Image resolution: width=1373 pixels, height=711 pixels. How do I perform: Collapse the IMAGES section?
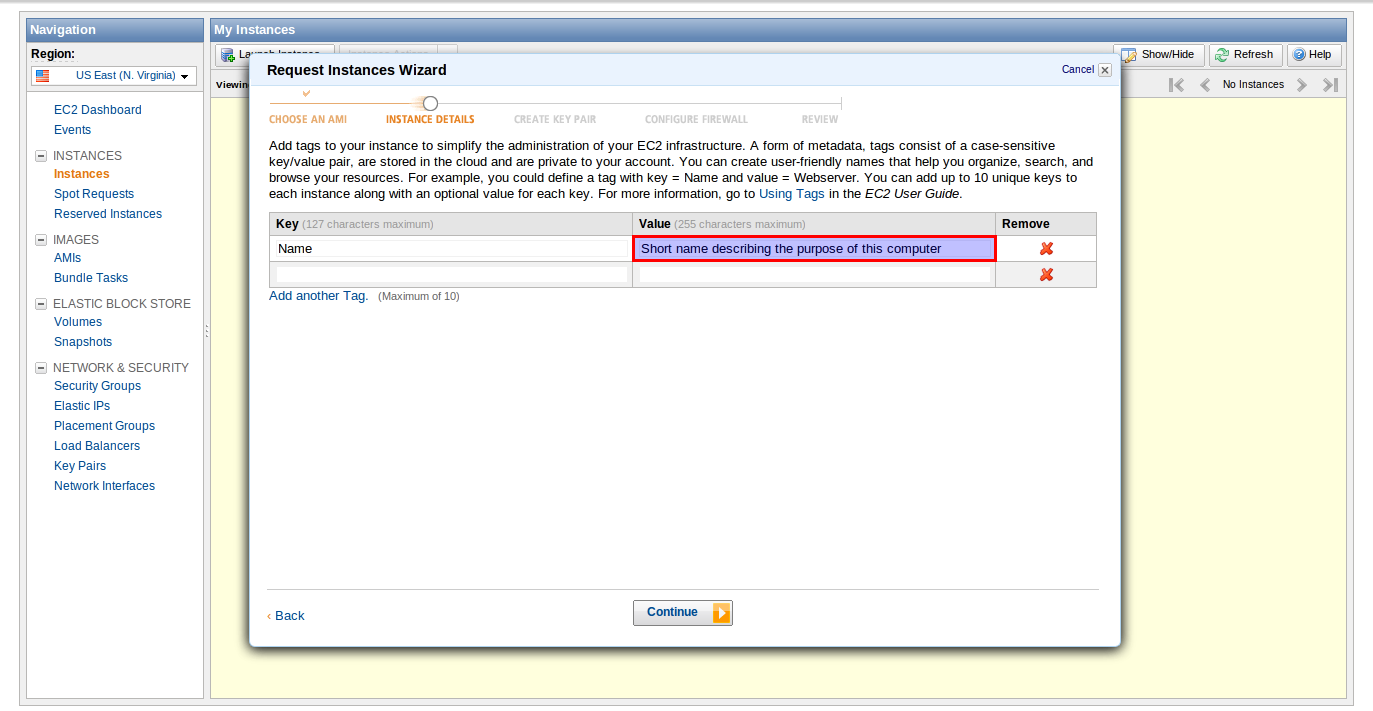tap(41, 240)
